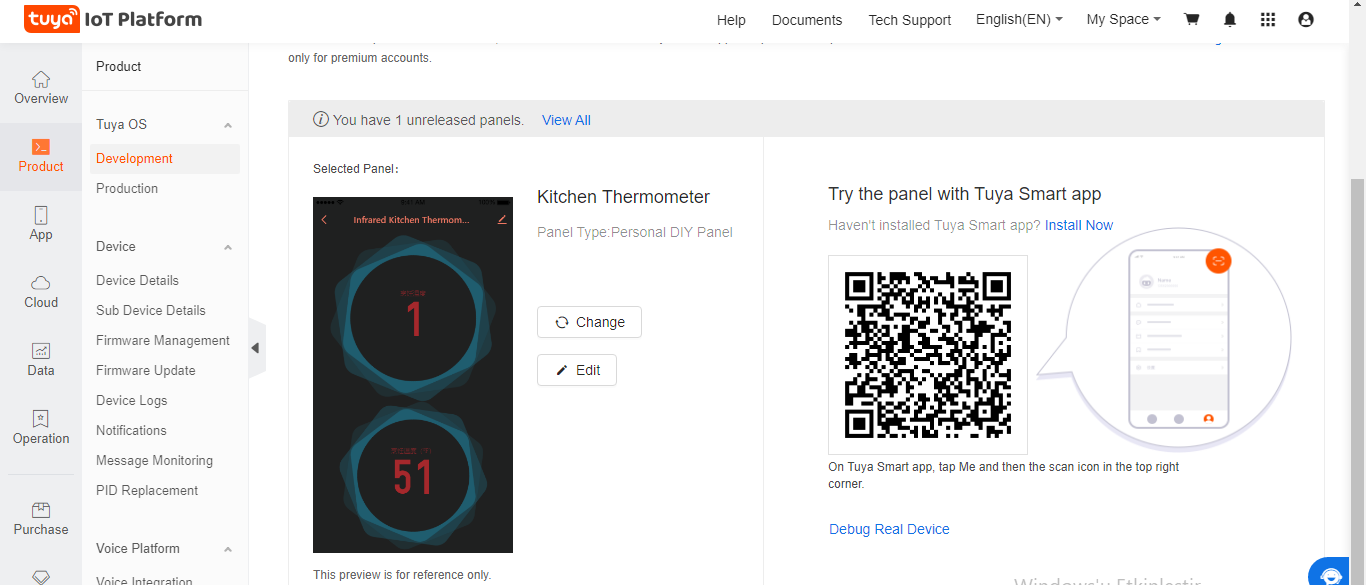Click the shopping cart icon
The width and height of the screenshot is (1366, 585).
click(1191, 20)
